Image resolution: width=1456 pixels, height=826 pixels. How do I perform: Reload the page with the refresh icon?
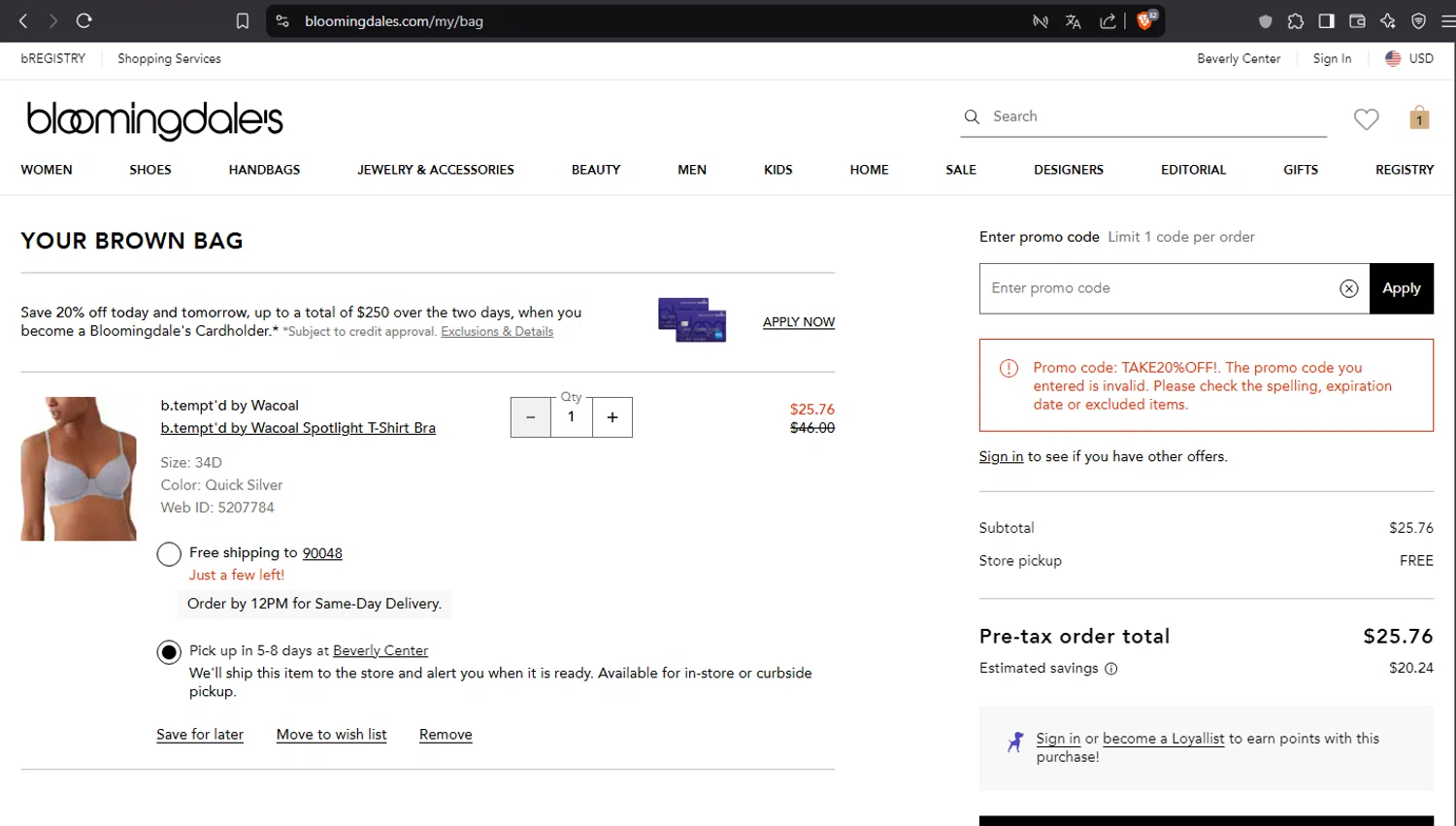84,20
